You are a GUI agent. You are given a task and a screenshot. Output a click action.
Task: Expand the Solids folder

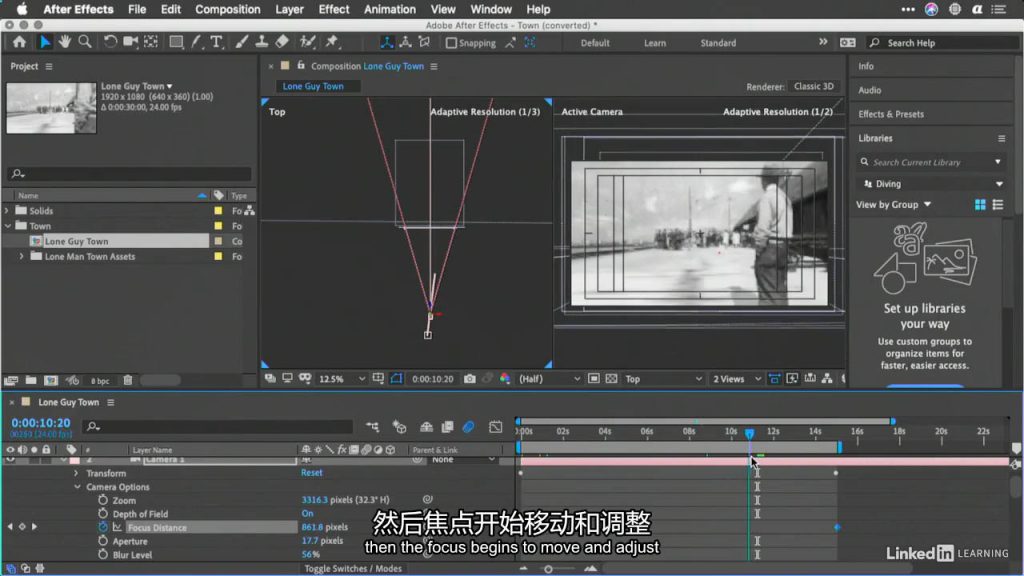click(x=7, y=211)
